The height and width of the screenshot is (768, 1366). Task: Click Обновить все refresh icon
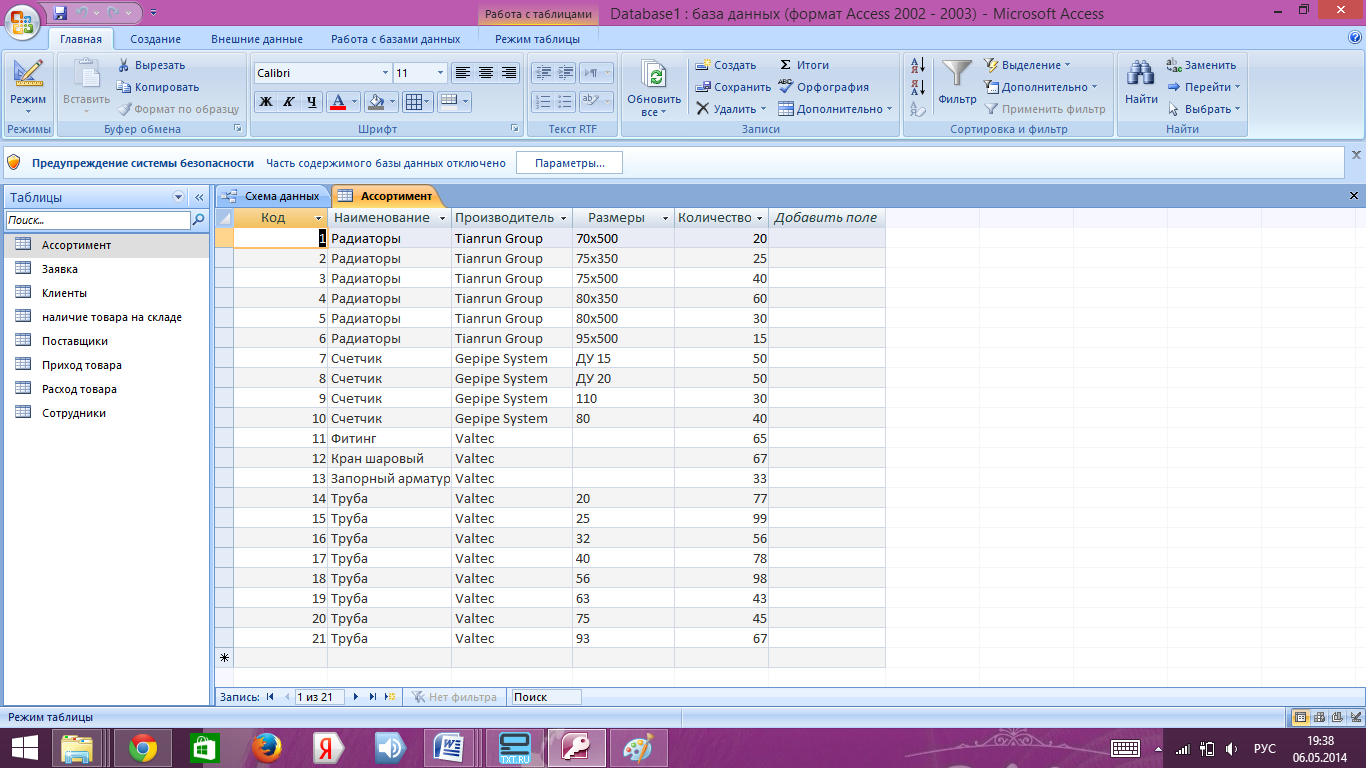pyautogui.click(x=654, y=89)
